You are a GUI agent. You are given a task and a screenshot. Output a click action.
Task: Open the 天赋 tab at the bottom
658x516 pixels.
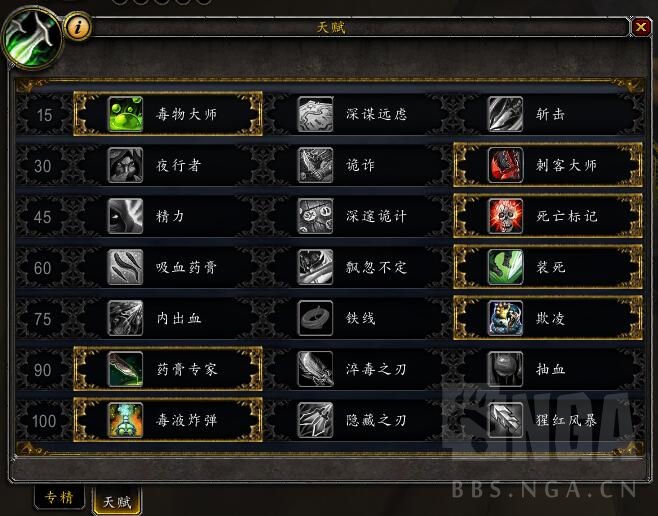click(118, 501)
